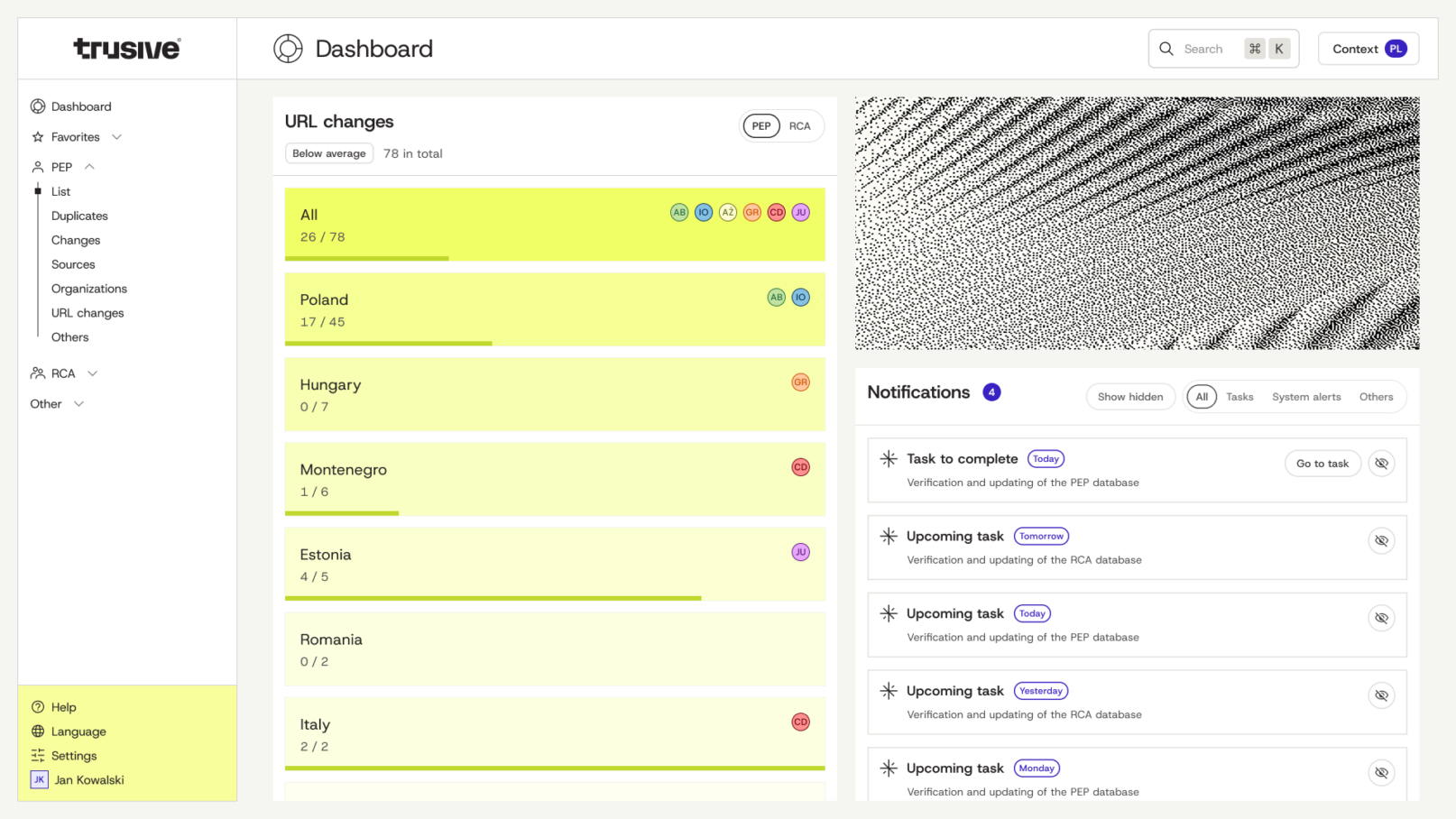1456x819 pixels.
Task: Click the JK user avatar for Jan Kowalski
Action: (39, 780)
